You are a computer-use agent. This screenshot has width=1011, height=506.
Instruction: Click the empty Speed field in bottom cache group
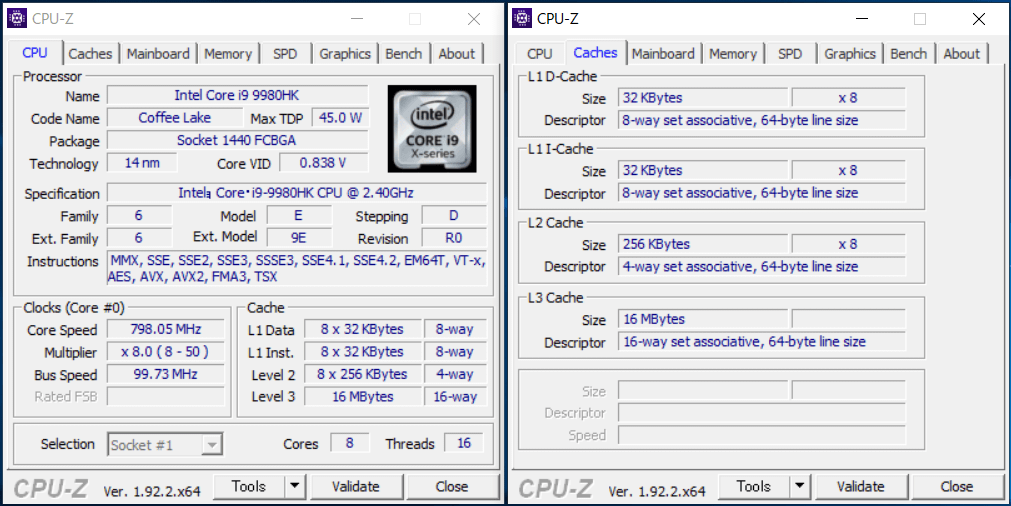pyautogui.click(x=761, y=435)
